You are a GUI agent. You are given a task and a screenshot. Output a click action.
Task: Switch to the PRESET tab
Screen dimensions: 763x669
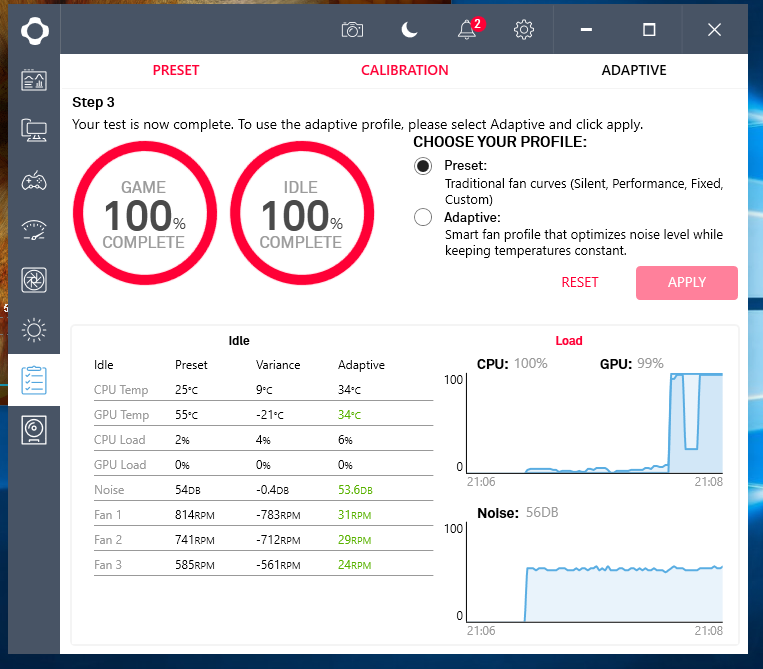tap(176, 70)
